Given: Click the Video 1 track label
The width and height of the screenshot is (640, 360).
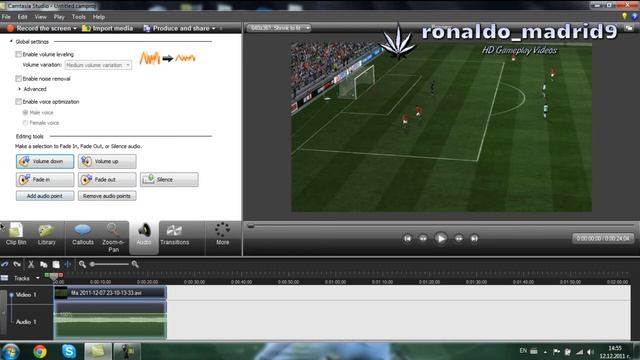Looking at the screenshot, I should (26, 294).
